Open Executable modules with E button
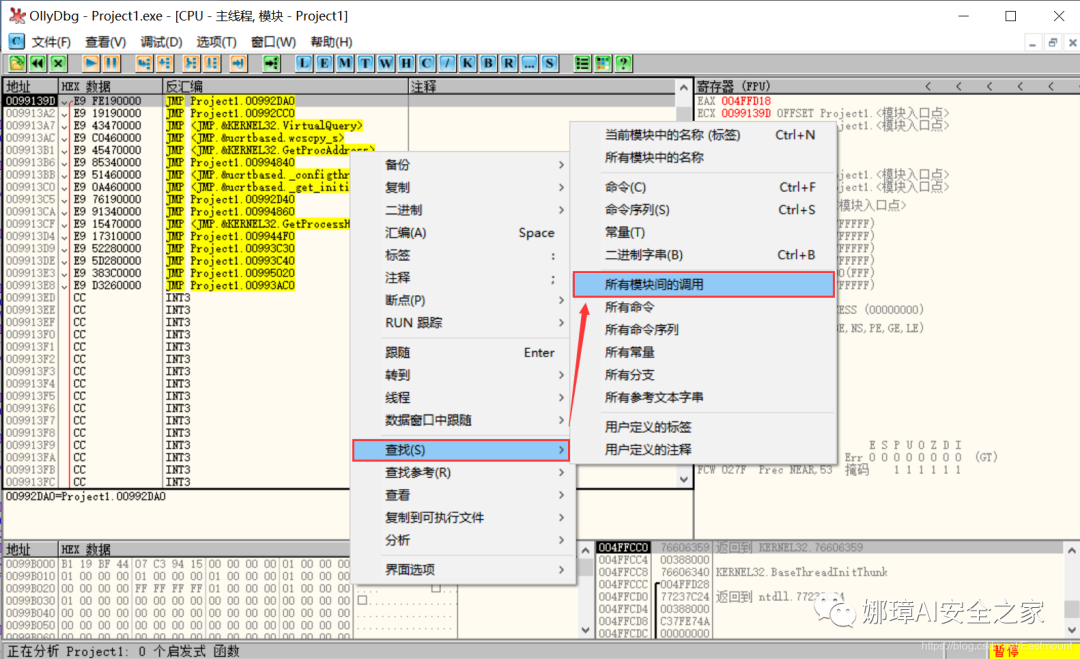Image resolution: width=1080 pixels, height=659 pixels. 324,63
